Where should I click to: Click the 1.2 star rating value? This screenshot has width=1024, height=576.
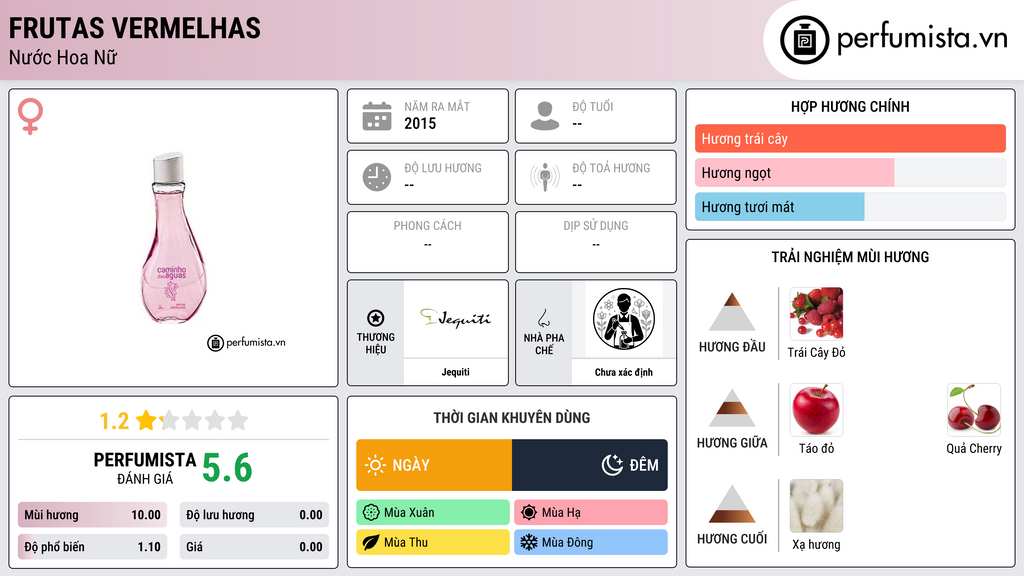[114, 421]
